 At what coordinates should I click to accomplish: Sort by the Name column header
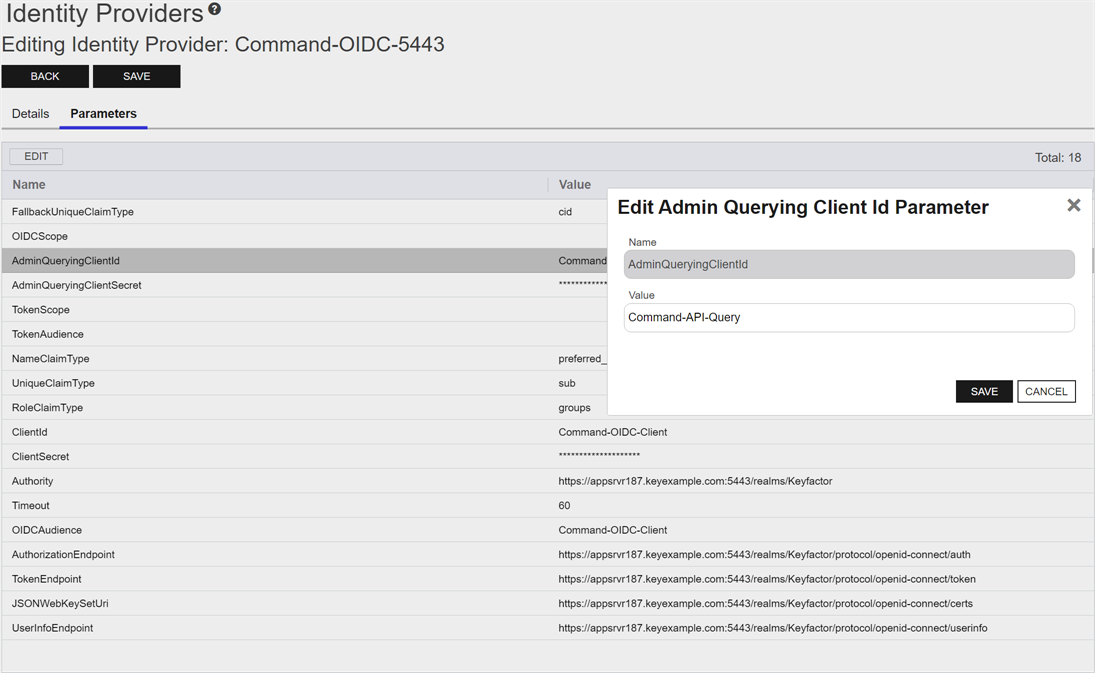click(29, 185)
